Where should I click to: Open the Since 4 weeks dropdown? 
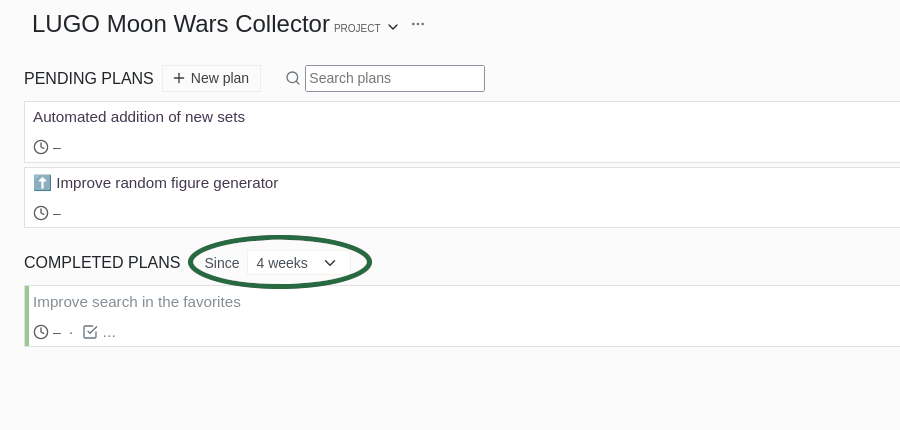[298, 262]
